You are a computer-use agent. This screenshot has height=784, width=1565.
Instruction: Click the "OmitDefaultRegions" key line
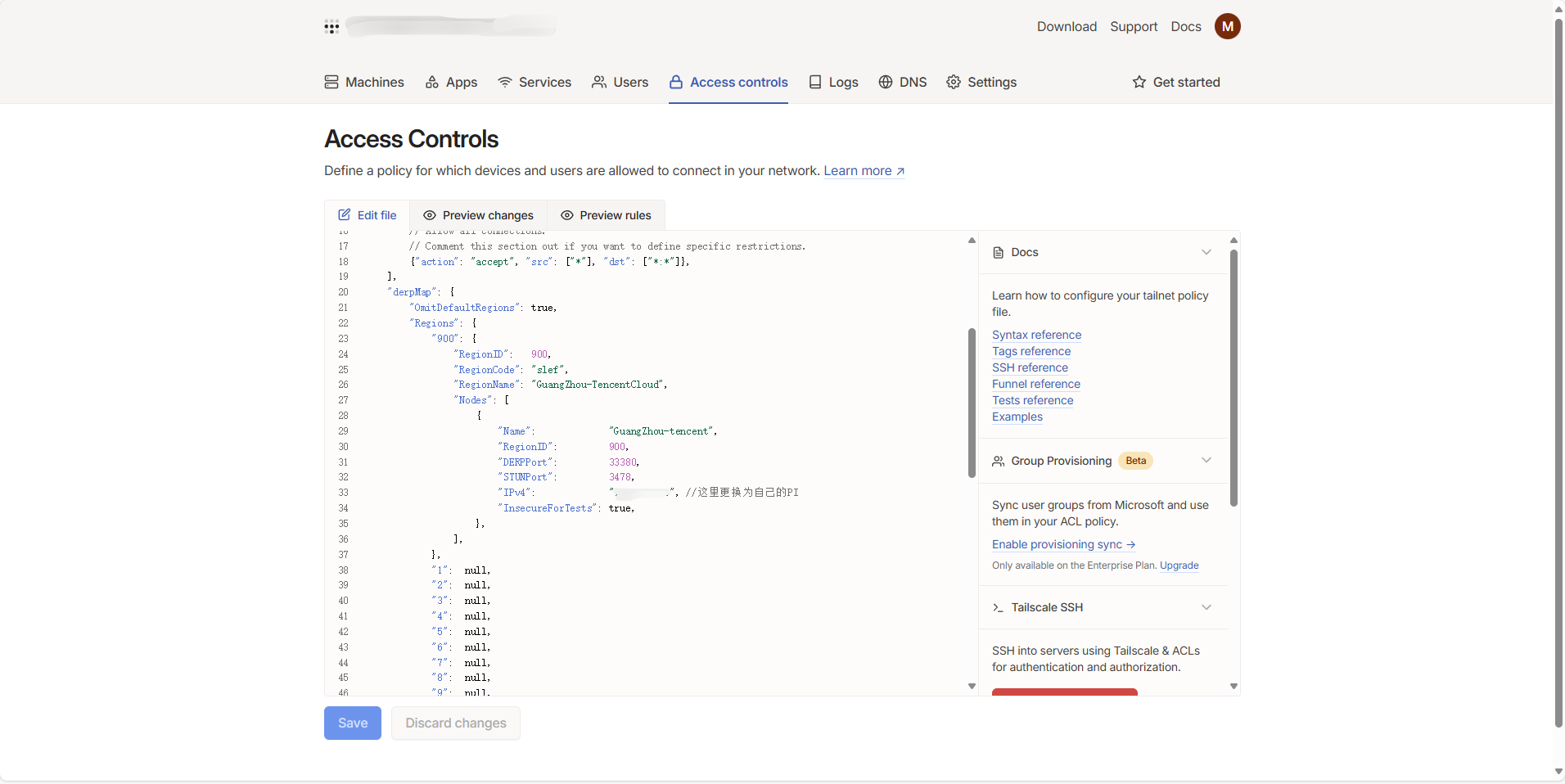[x=465, y=308]
